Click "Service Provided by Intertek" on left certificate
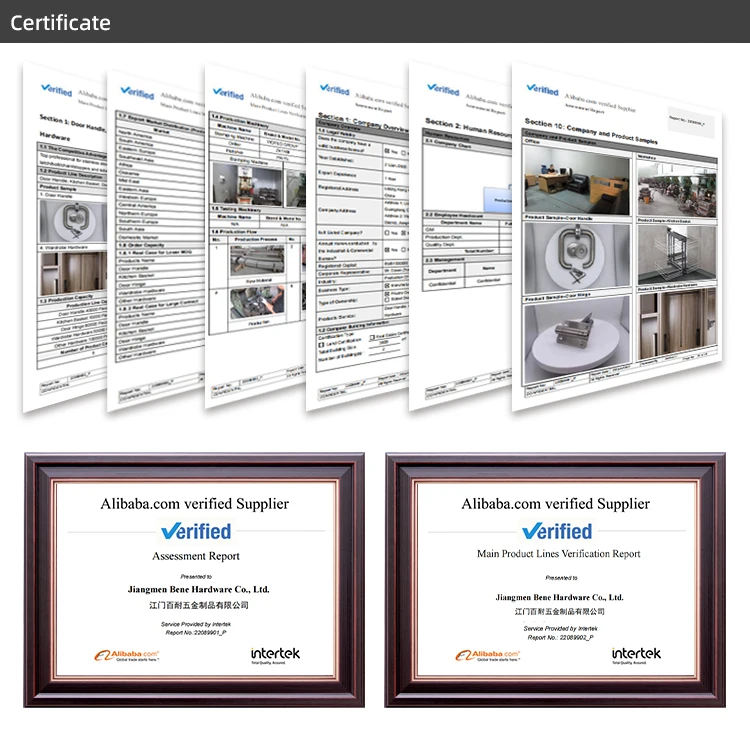This screenshot has width=750, height=738. (196, 624)
